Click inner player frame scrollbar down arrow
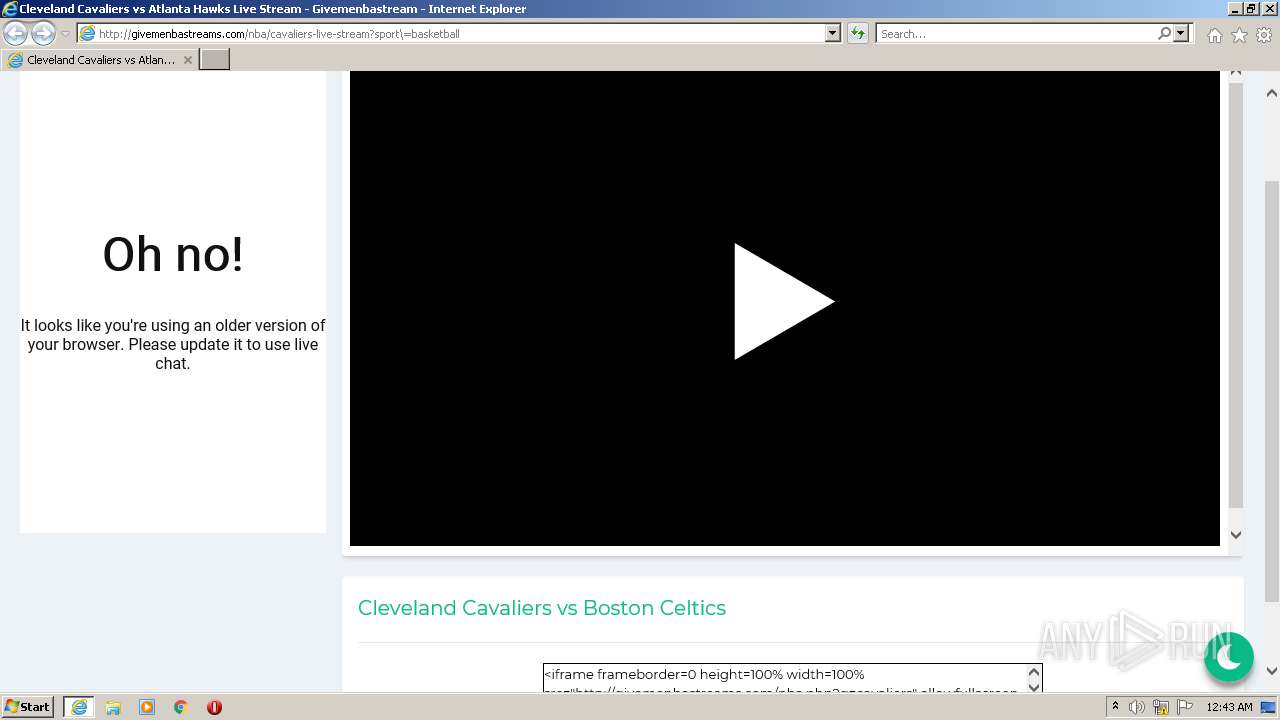Screen dimensions: 1280x720 click(x=1236, y=535)
